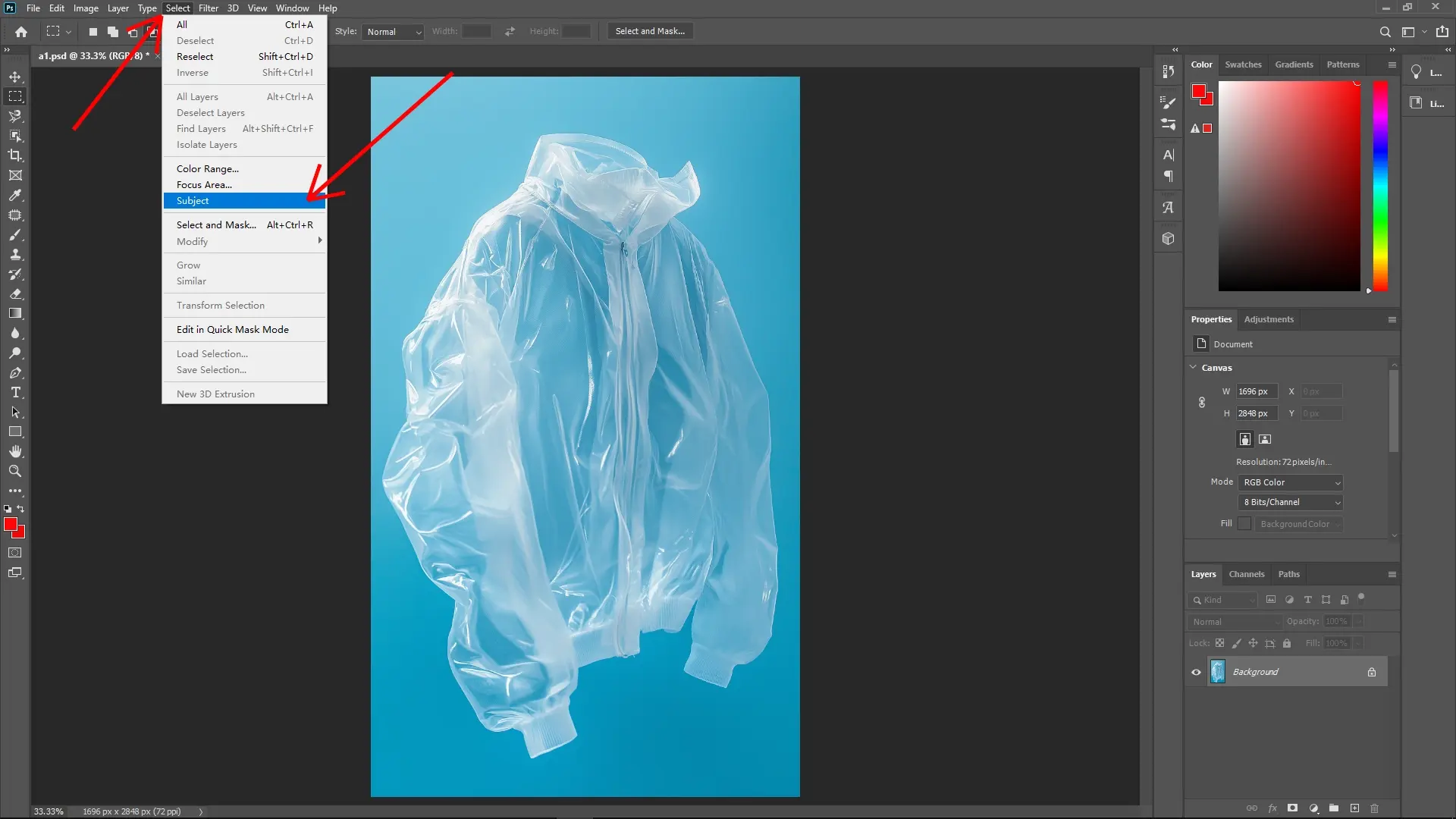Select the Zoom tool
The image size is (1456, 819).
pos(15,471)
